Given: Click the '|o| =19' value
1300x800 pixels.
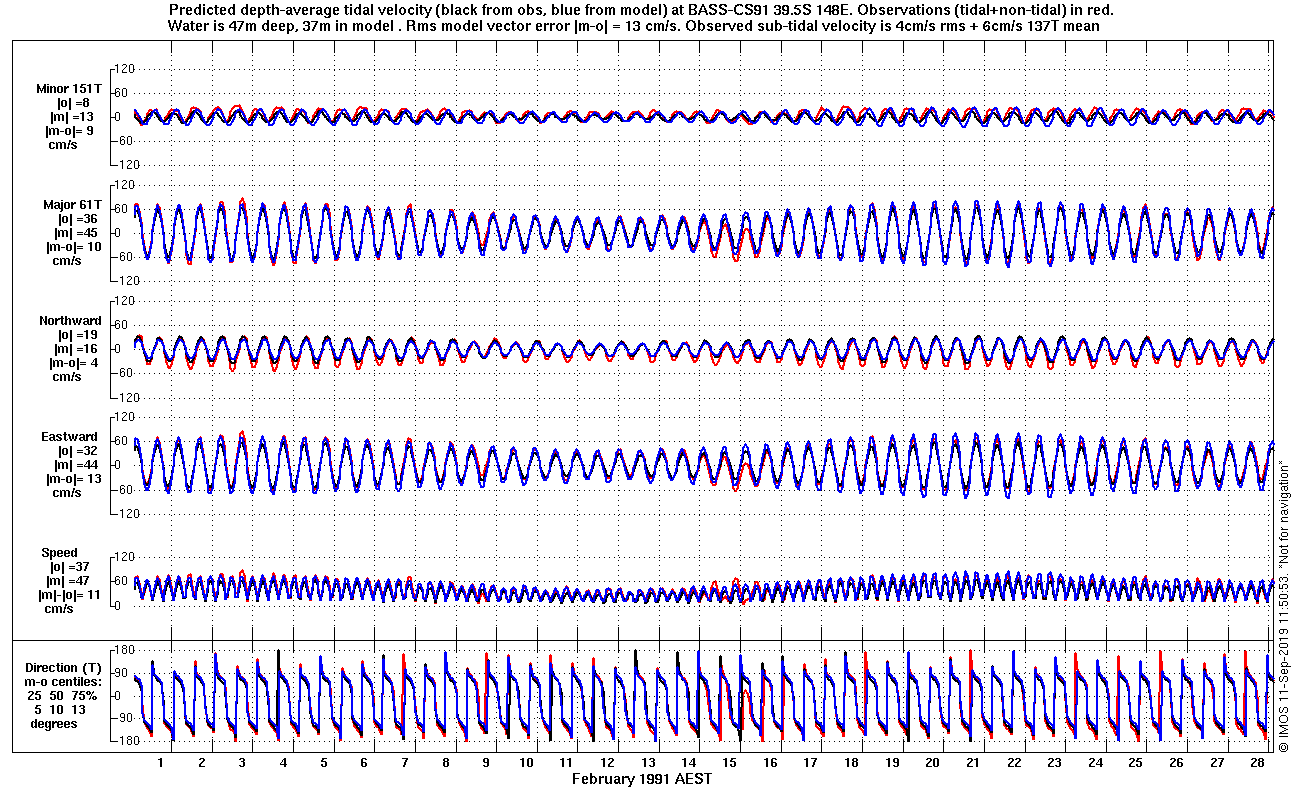Looking at the screenshot, I should pos(76,335).
